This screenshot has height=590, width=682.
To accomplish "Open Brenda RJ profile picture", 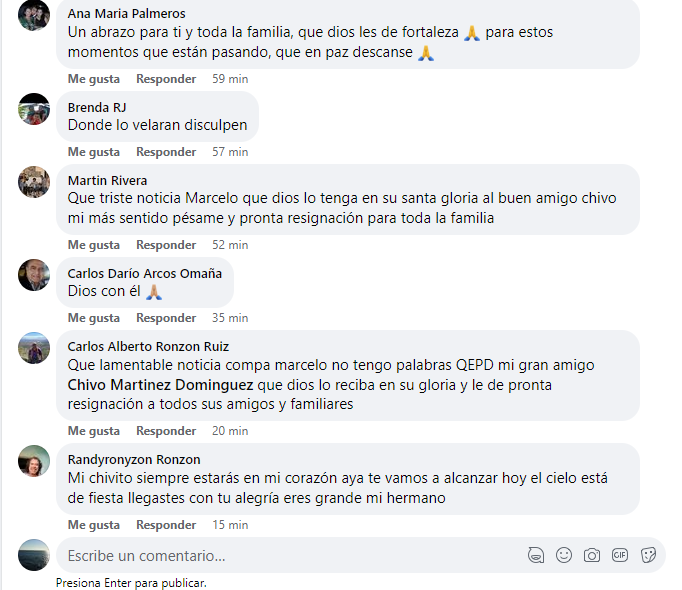I will tap(34, 109).
